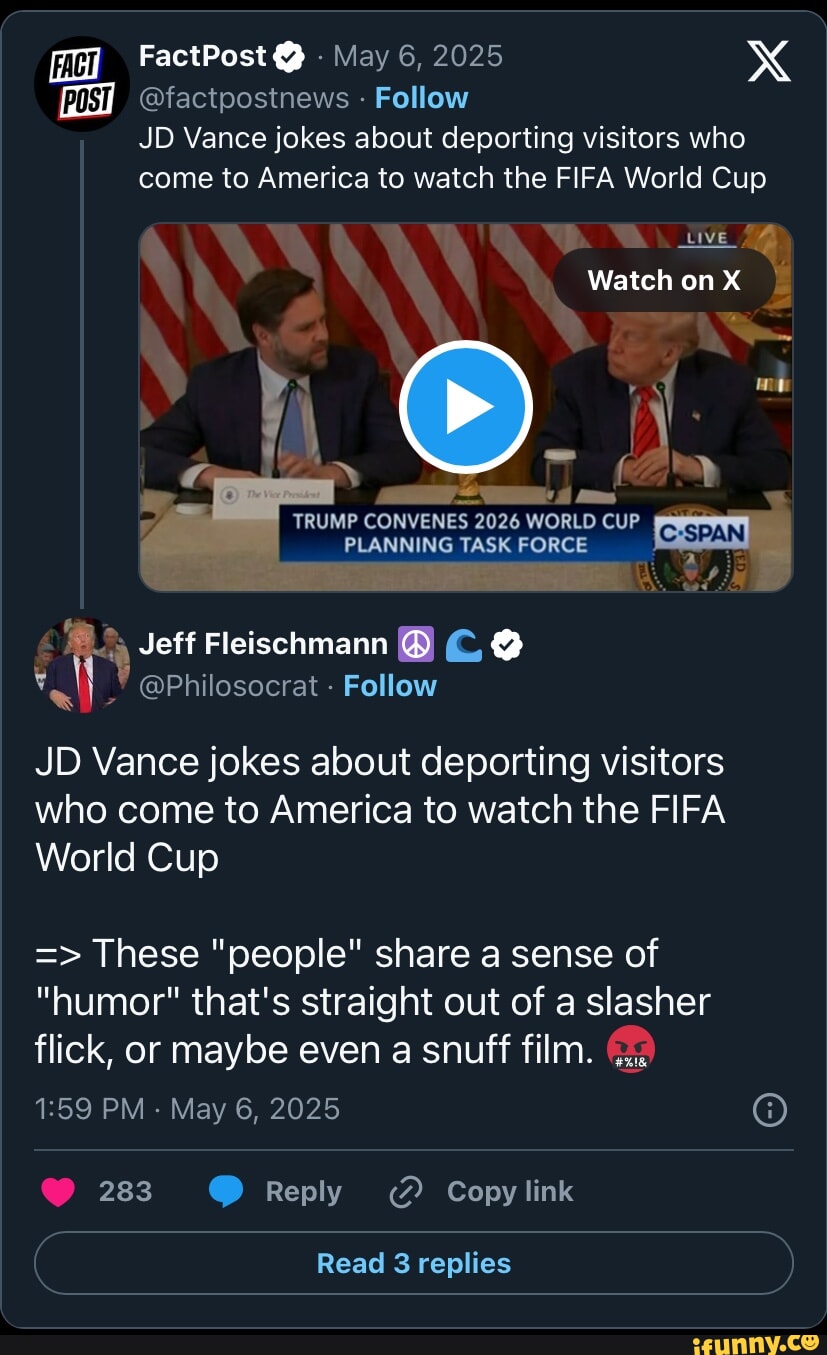Click the verified badge next to FactPost
The image size is (827, 1355).
pos(289,56)
